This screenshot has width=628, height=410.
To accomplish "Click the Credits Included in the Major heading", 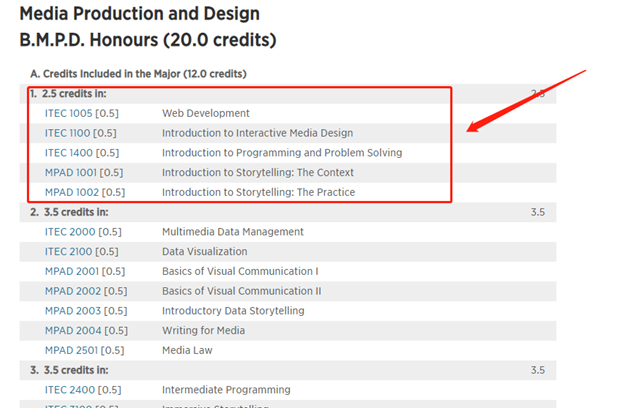I will point(138,74).
